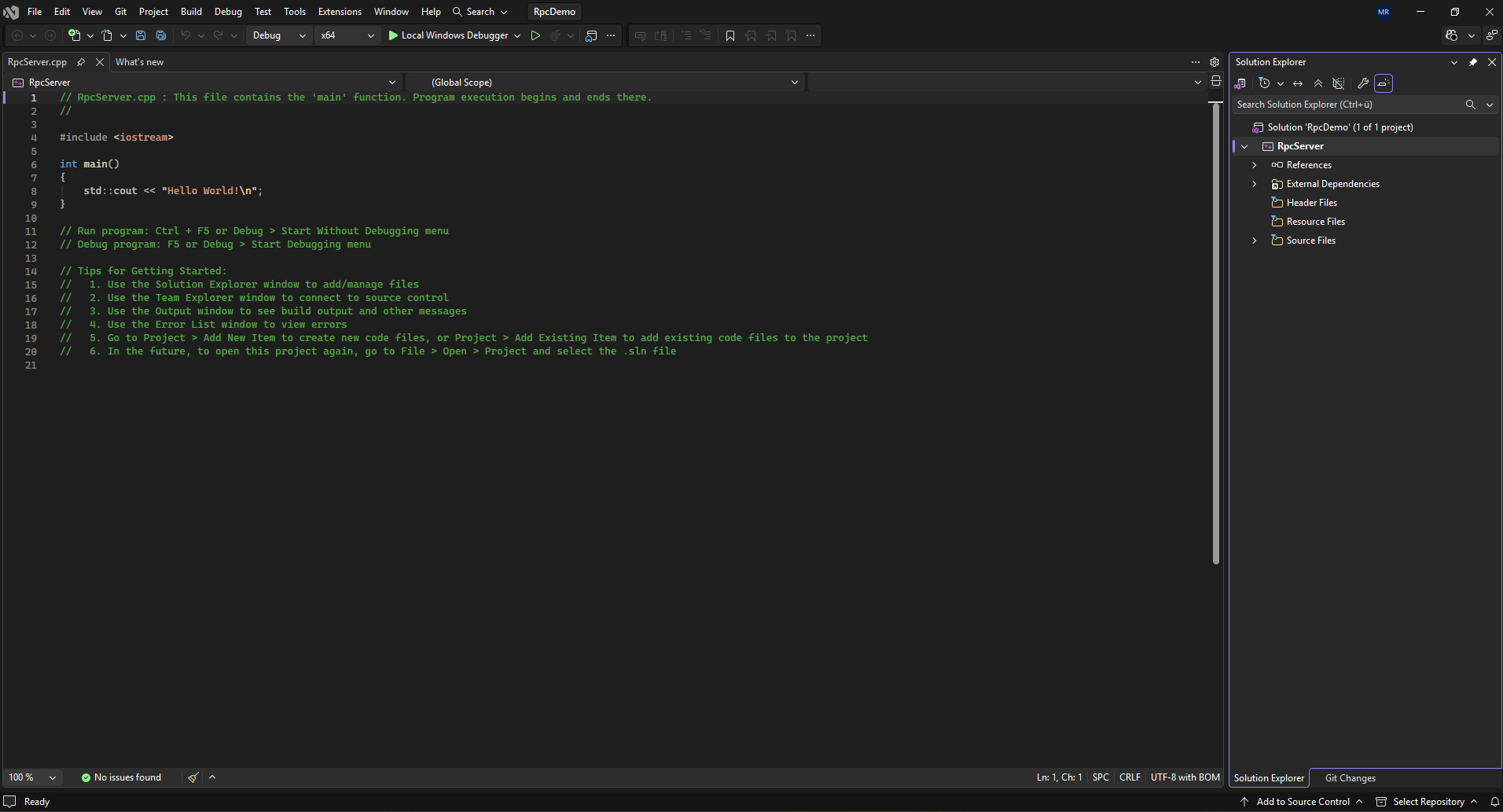Open editor settings gear icon

click(x=1215, y=62)
